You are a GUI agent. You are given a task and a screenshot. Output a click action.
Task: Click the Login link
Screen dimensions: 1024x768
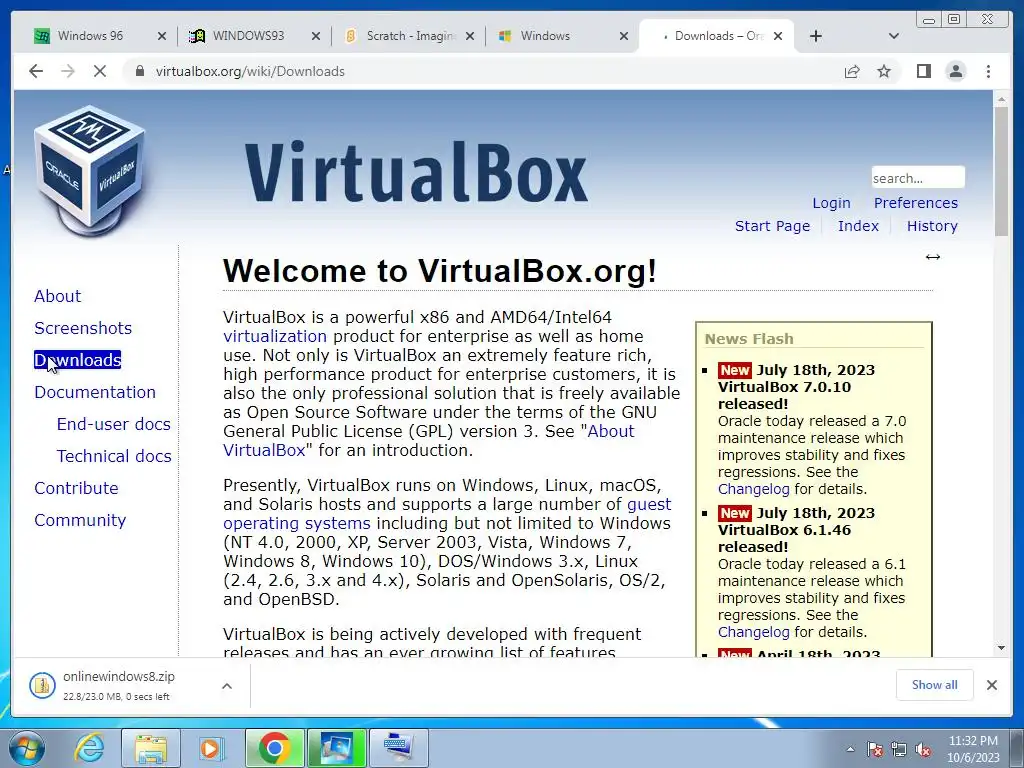[831, 203]
